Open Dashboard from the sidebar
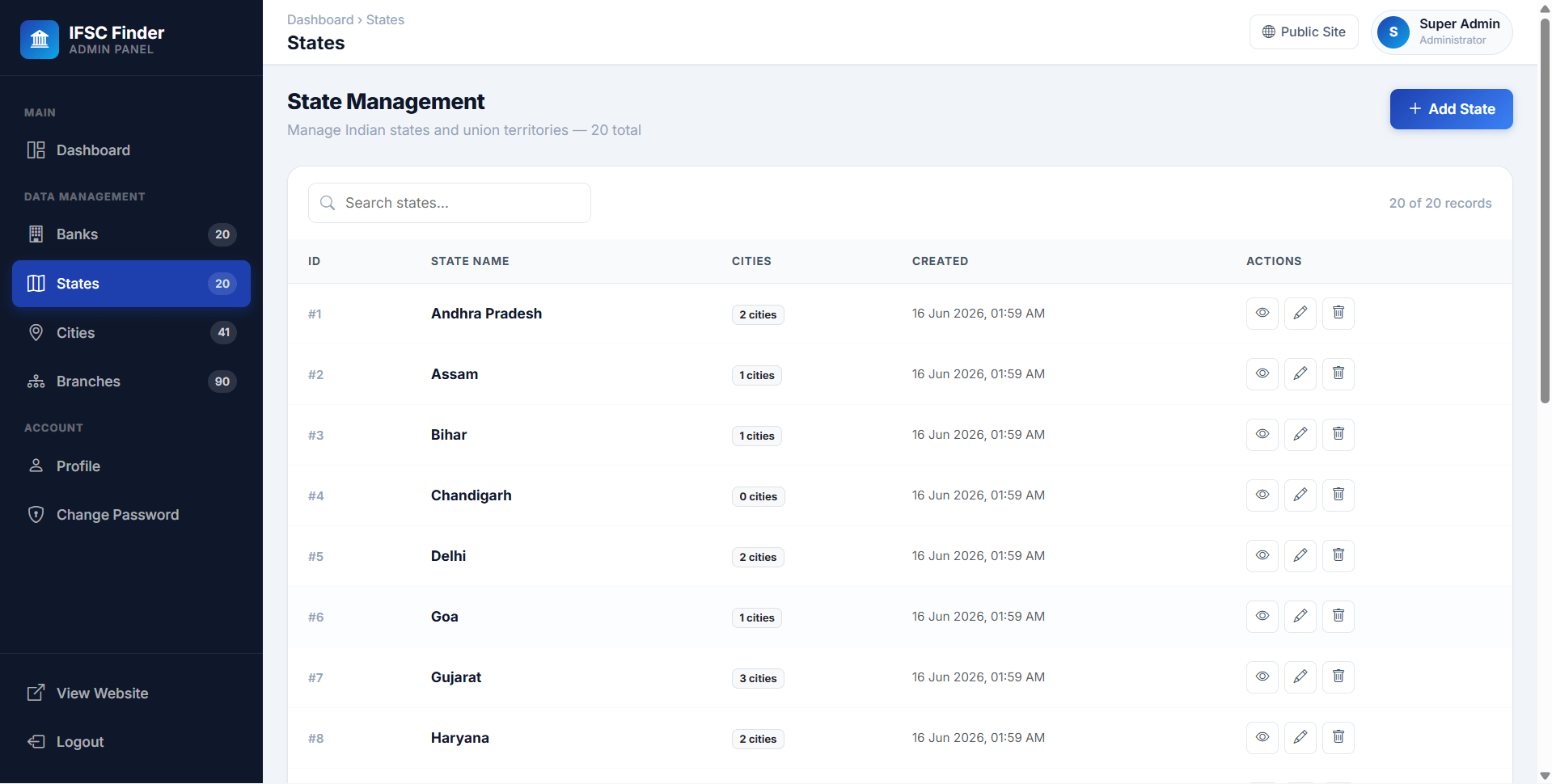 [131, 150]
